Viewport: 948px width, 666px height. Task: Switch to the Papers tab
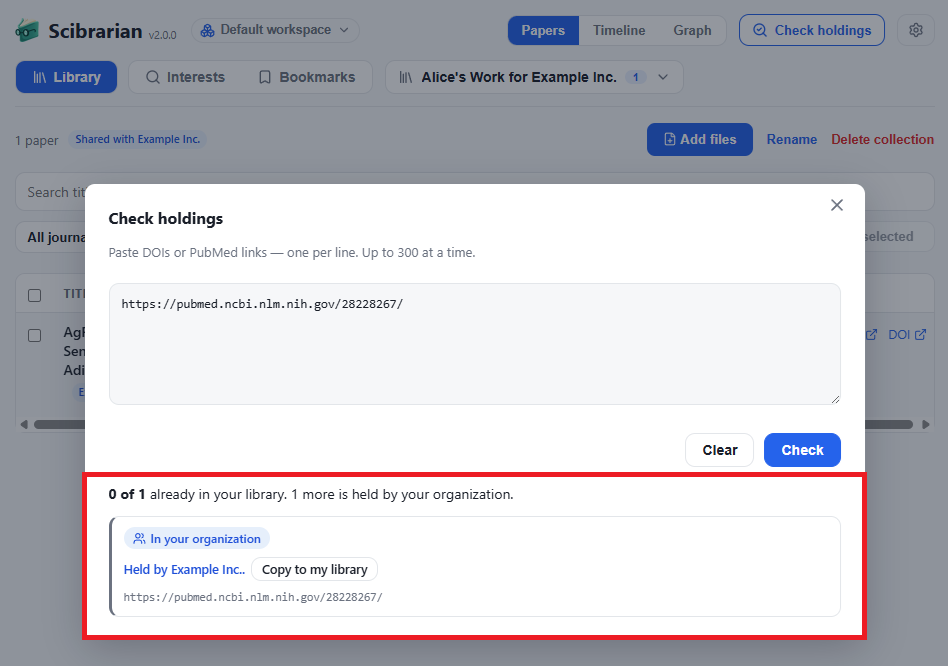tap(543, 30)
